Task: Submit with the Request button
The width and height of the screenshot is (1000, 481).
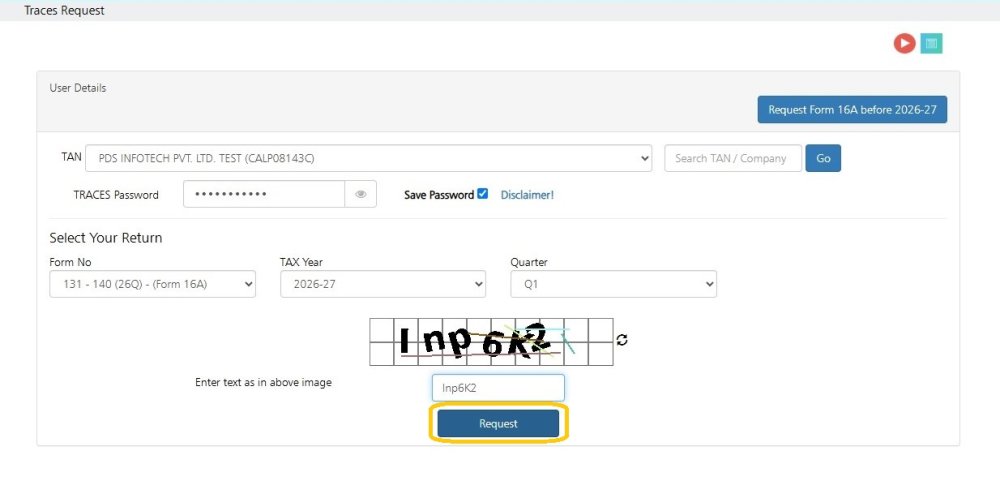Action: 498,424
